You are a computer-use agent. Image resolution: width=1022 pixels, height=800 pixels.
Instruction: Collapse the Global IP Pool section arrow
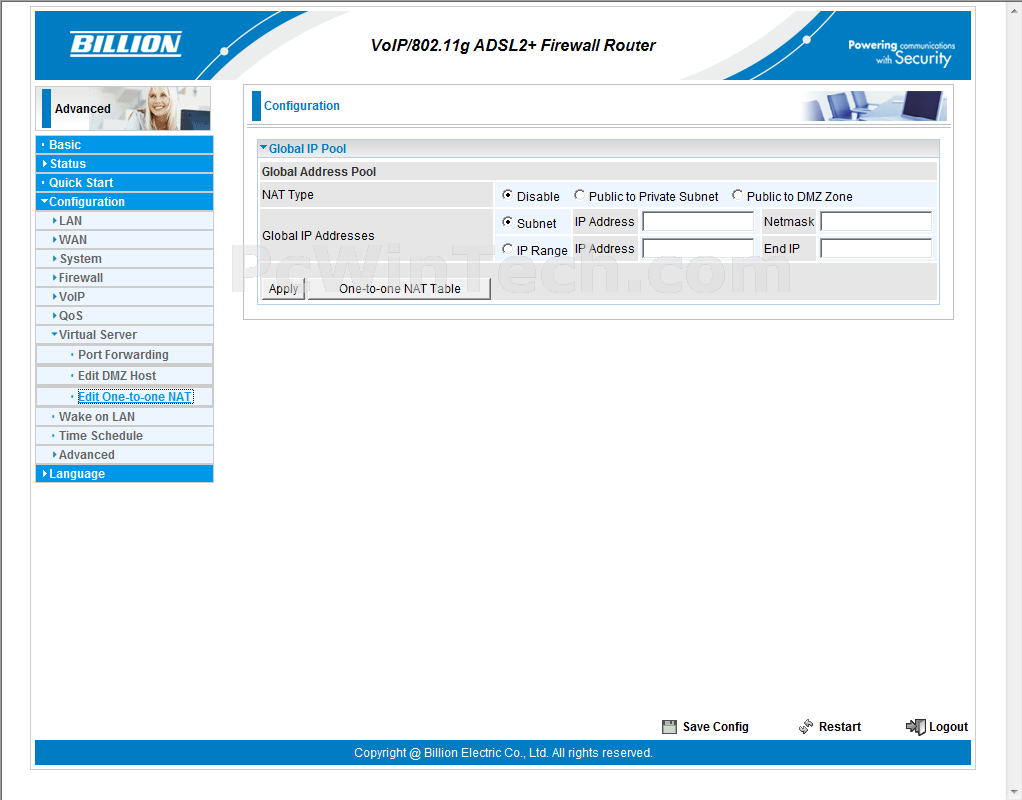pyautogui.click(x=263, y=148)
